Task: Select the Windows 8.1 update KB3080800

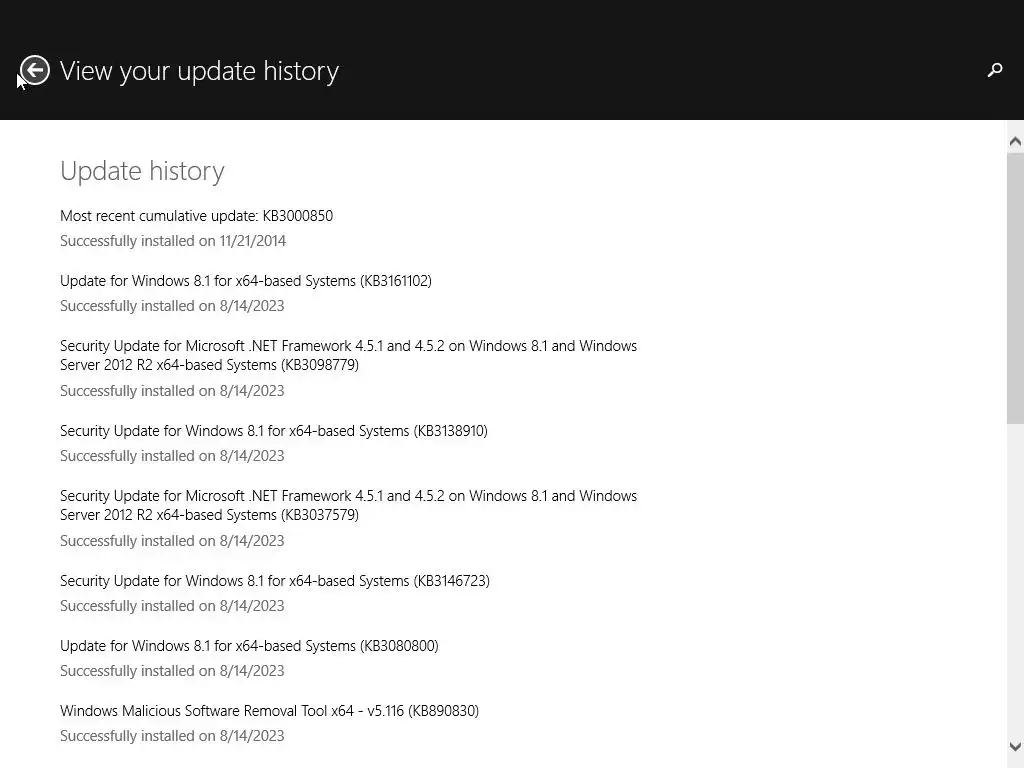Action: coord(249,646)
